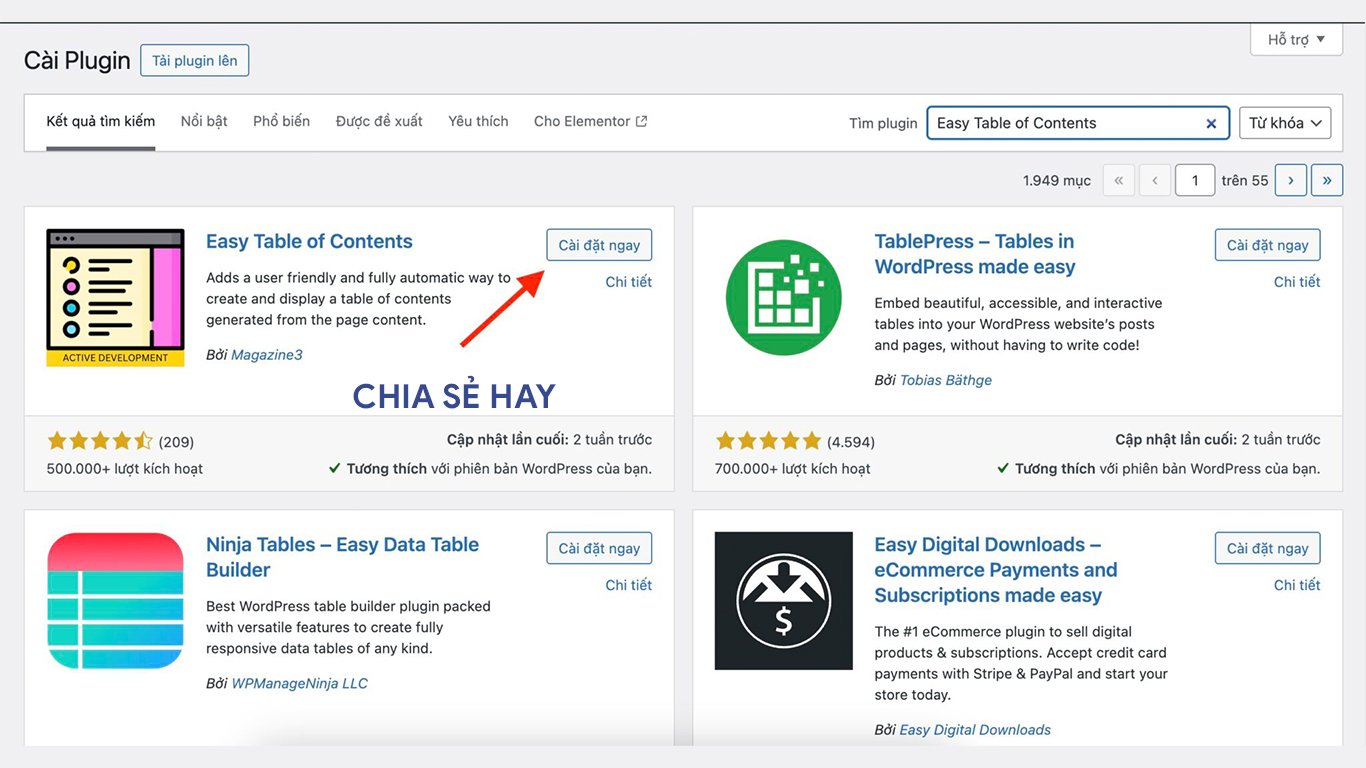Expand the Hỗ trợ help panel
Screen dimensions: 1366x768
(1295, 40)
